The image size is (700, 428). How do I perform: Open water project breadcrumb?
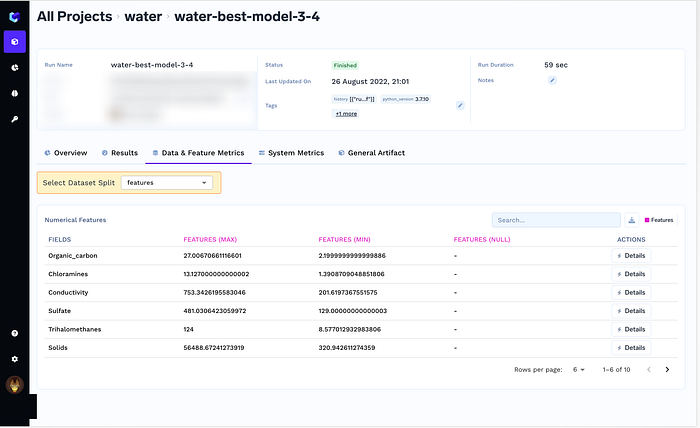(143, 17)
